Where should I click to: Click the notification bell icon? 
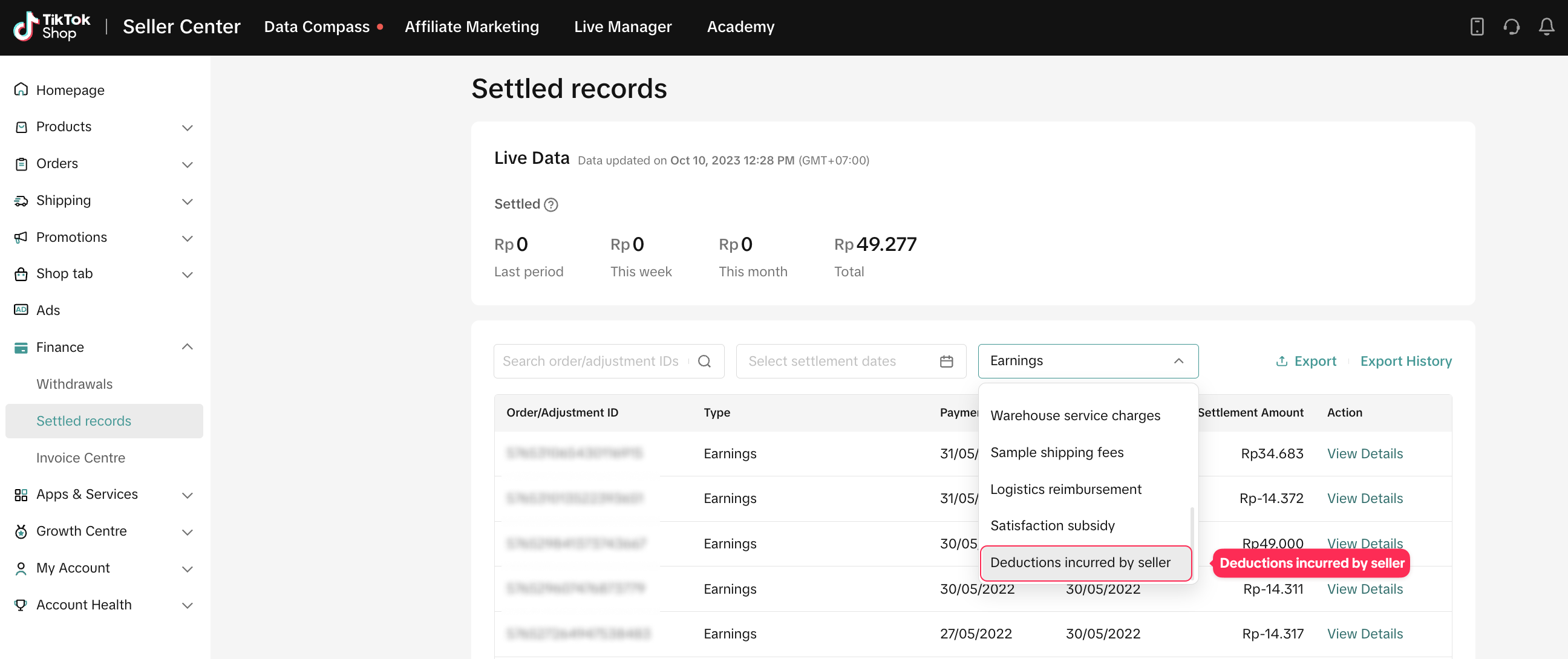tap(1546, 27)
